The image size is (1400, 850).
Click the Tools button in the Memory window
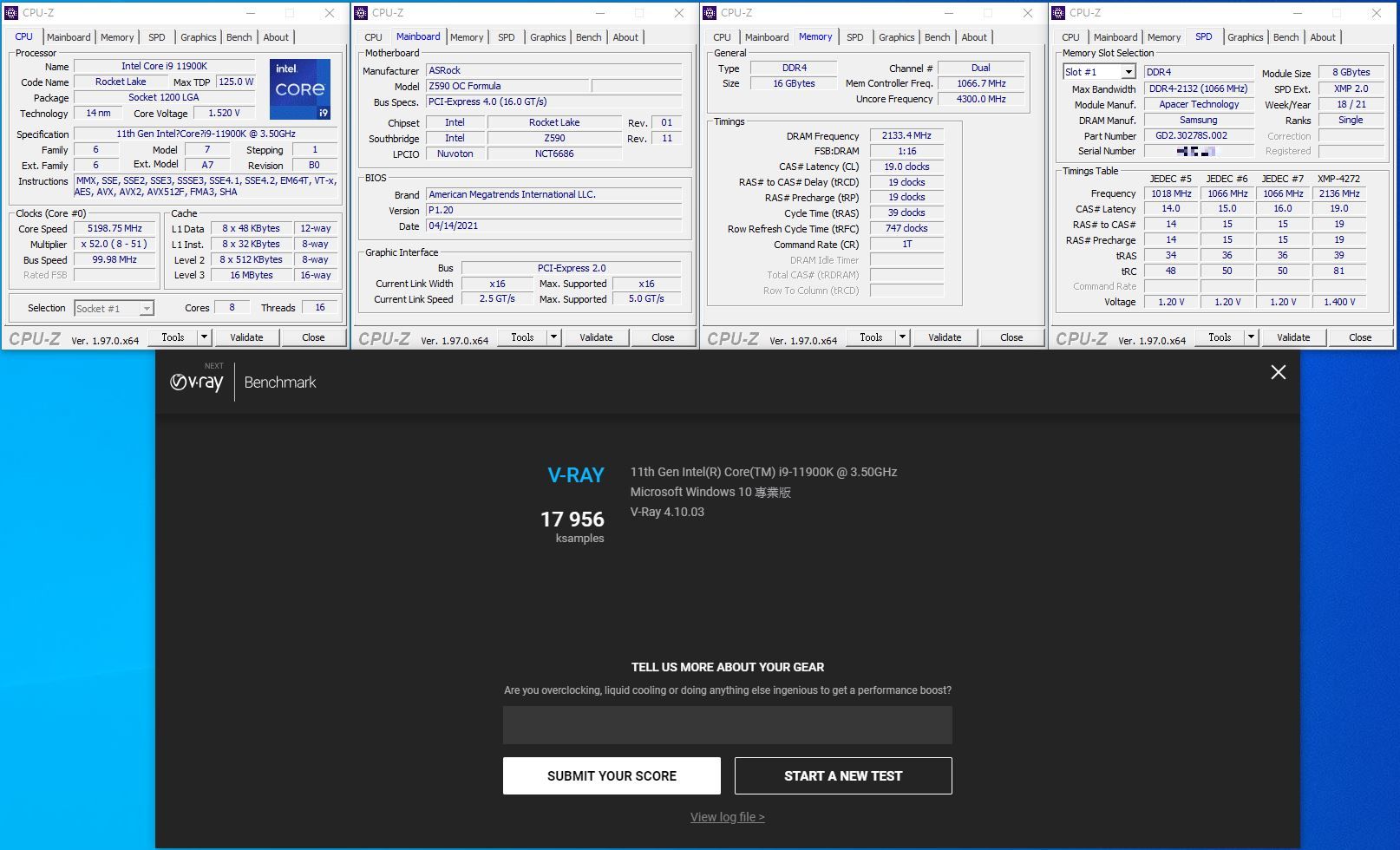[x=871, y=337]
